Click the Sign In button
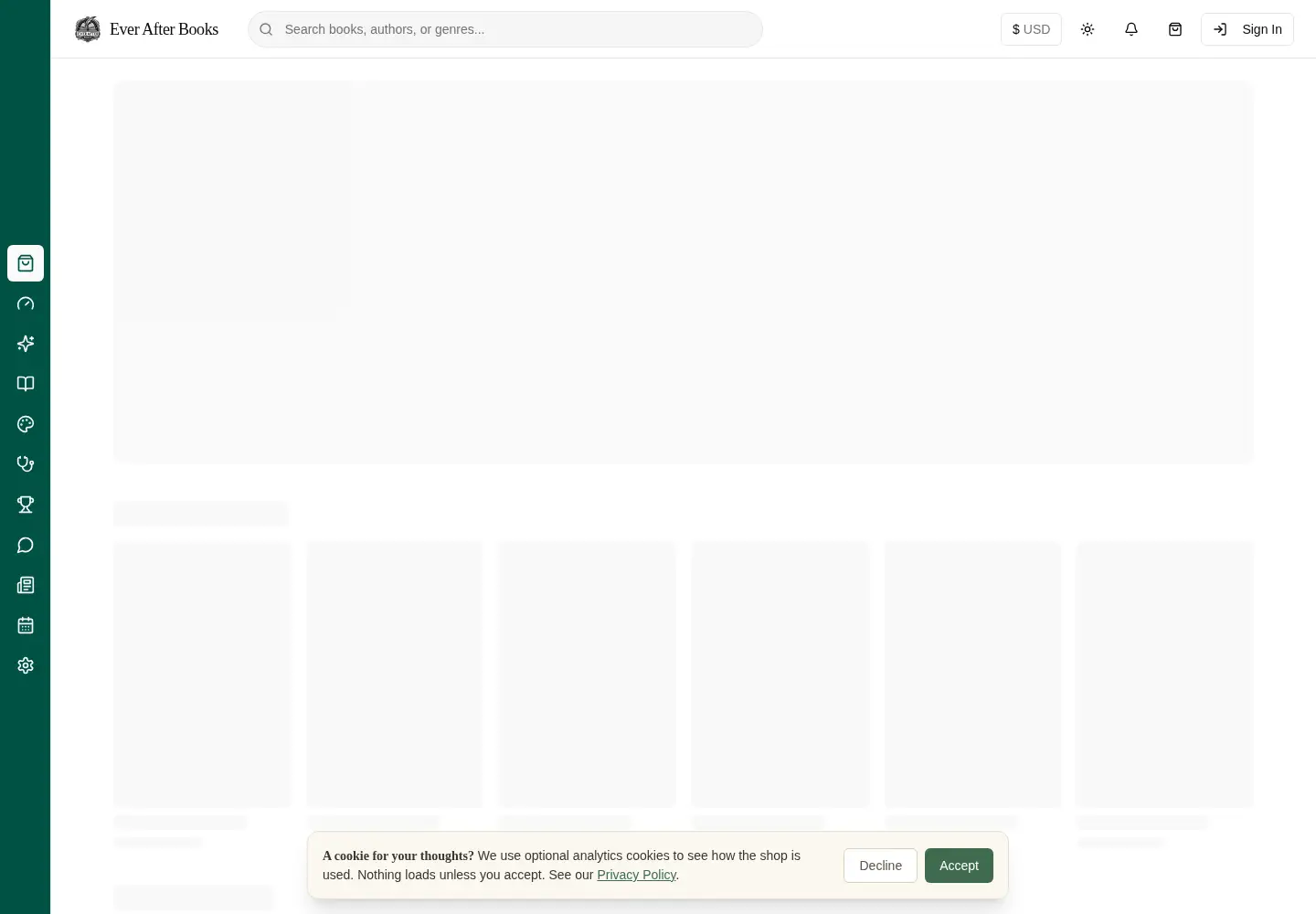The height and width of the screenshot is (914, 1316). (1247, 29)
